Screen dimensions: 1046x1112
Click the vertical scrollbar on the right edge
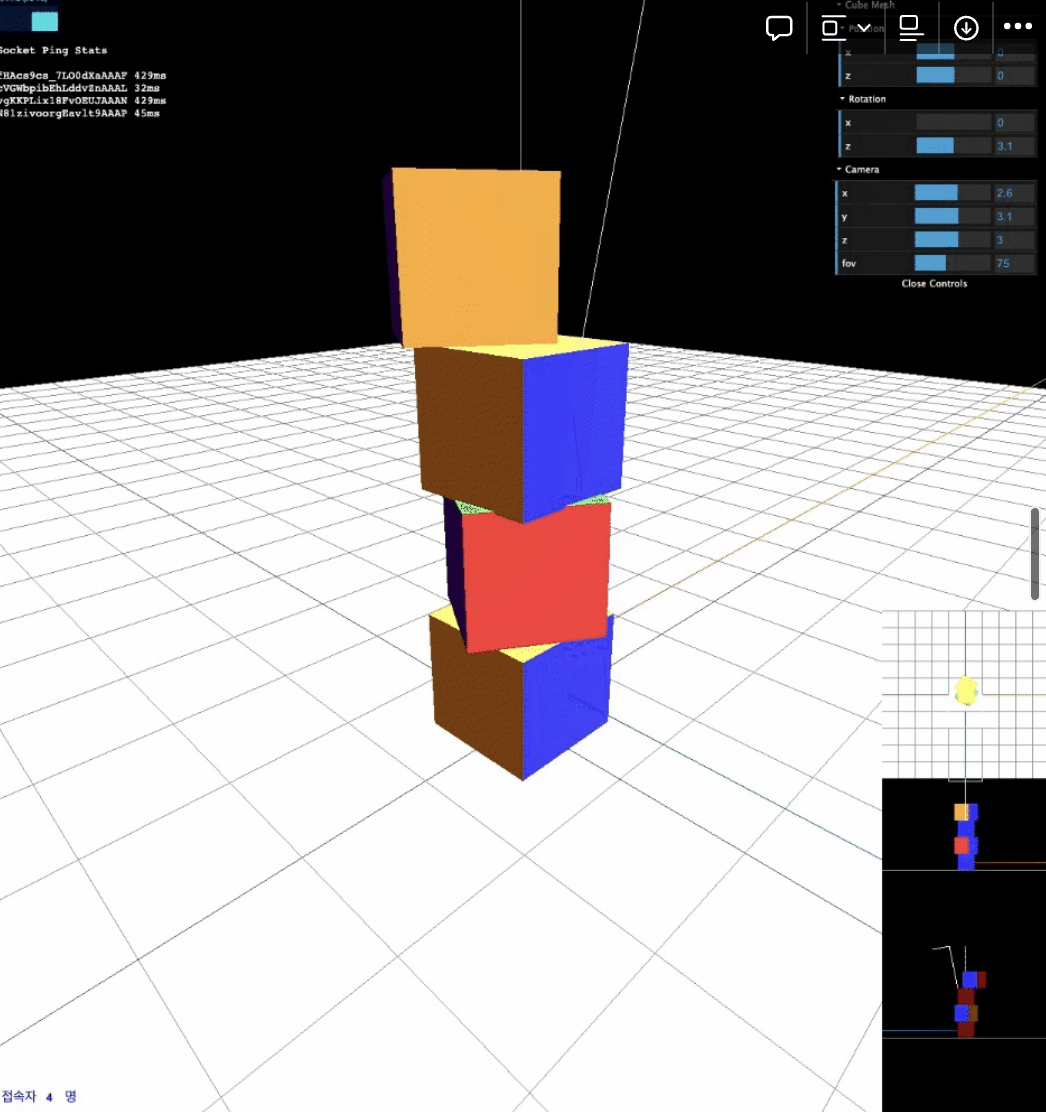(1034, 553)
